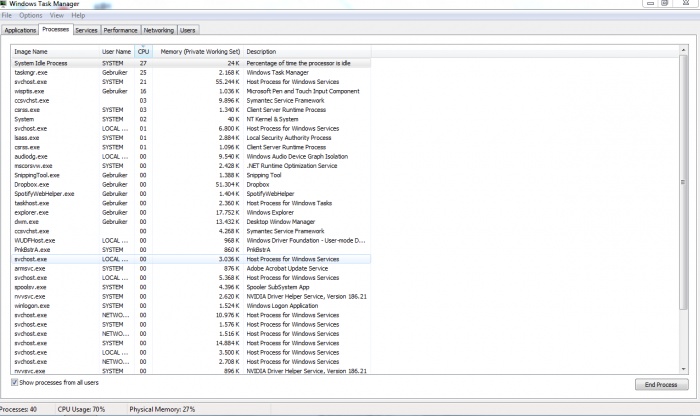Go to the Networking tab
This screenshot has width=700, height=416.
159,31
